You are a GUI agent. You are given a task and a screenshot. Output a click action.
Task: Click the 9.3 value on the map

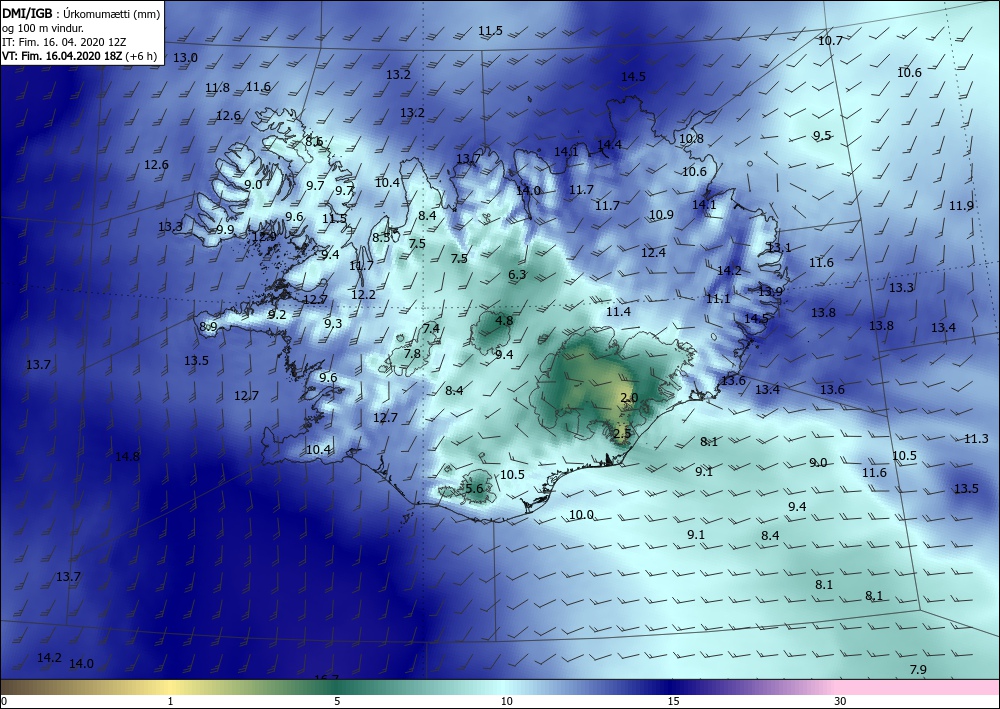pos(333,323)
